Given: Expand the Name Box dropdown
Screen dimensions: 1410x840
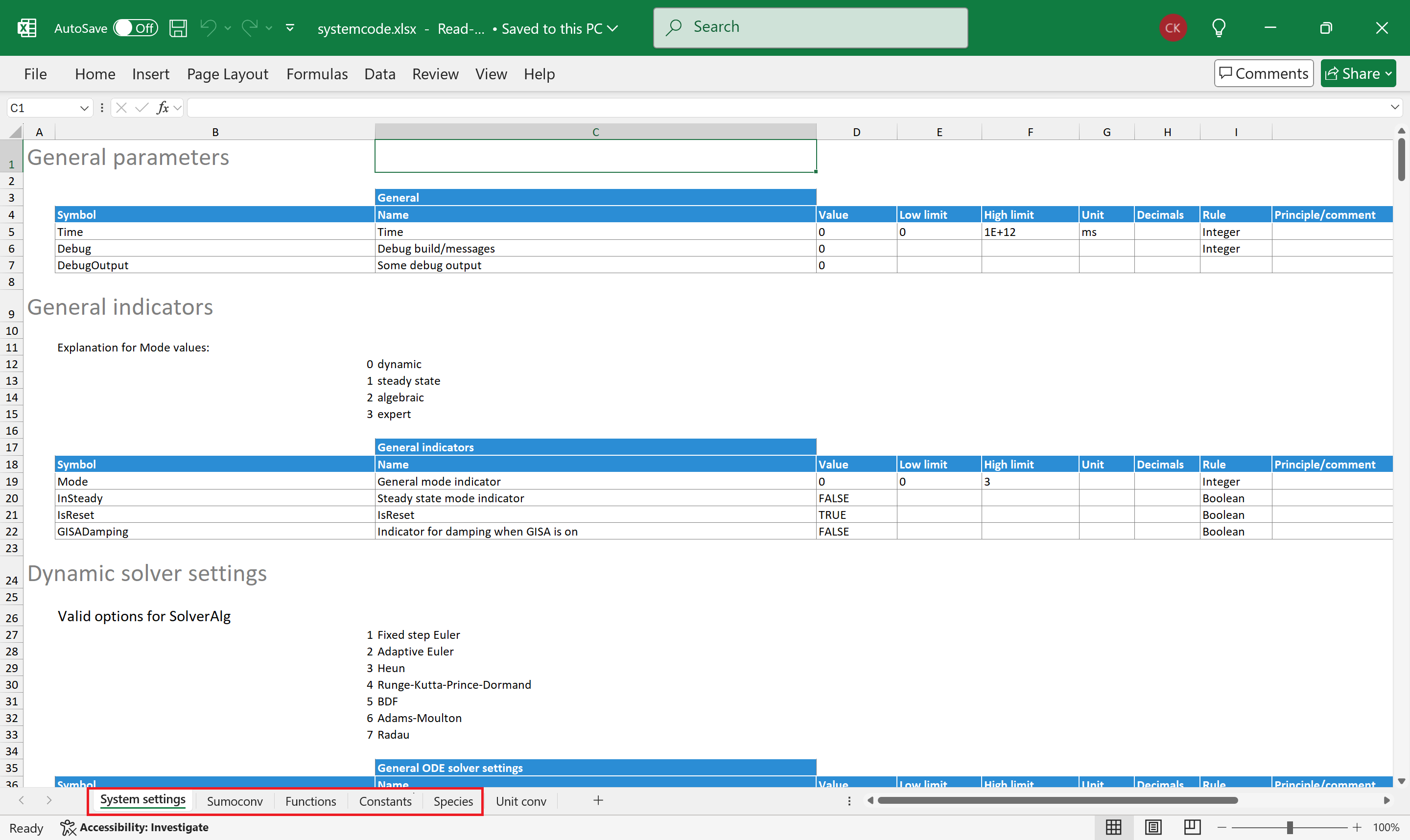Looking at the screenshot, I should (84, 108).
